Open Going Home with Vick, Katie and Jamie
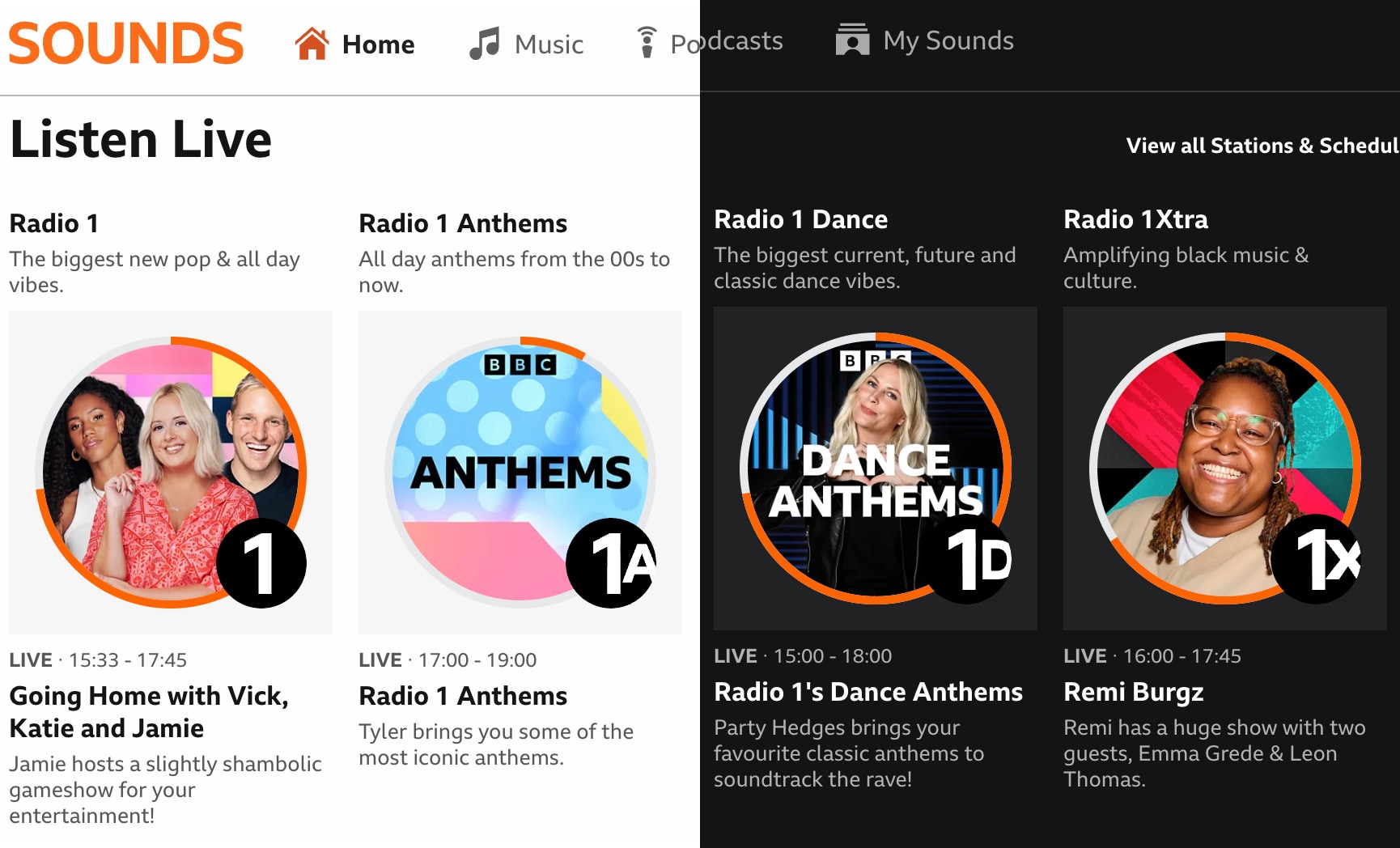The image size is (1400, 848). tap(149, 711)
